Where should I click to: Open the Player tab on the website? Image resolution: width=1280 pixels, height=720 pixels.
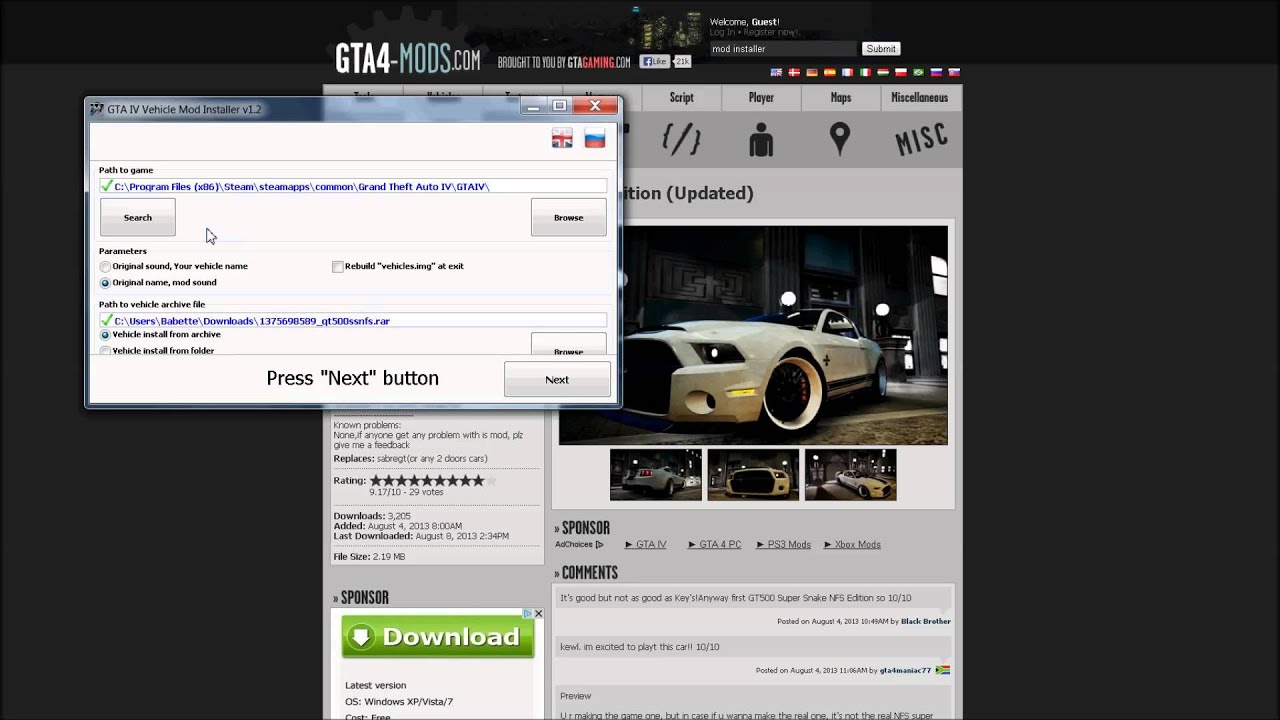pyautogui.click(x=761, y=97)
